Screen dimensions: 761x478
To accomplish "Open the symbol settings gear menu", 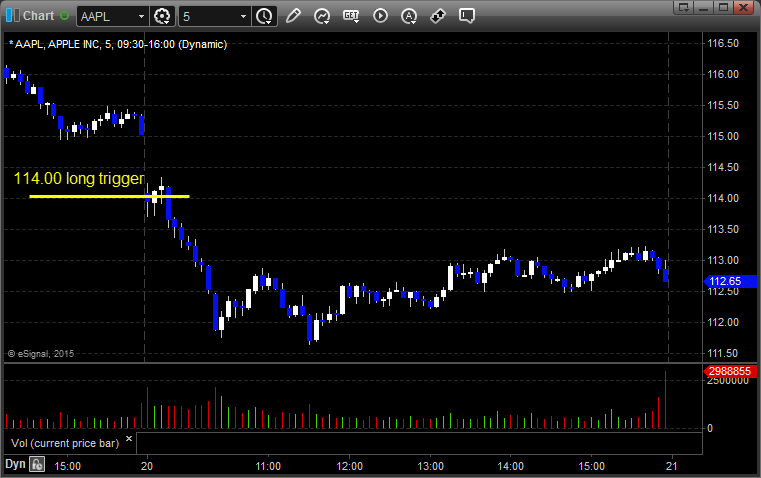I will click(x=162, y=16).
